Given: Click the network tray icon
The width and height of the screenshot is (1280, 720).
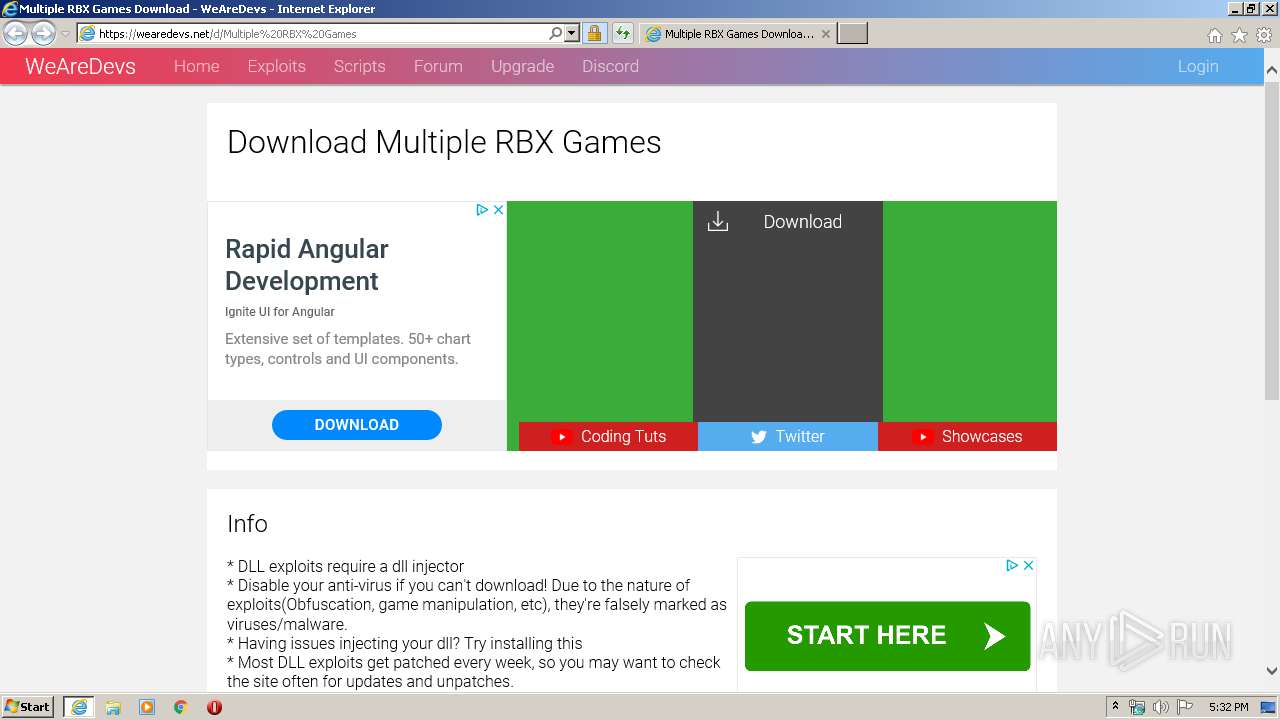Looking at the screenshot, I should (1137, 707).
